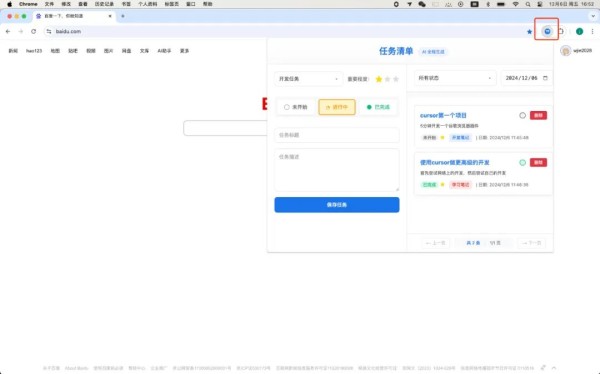Open the 书签 menu
This screenshot has height=374, width=600.
126,4
